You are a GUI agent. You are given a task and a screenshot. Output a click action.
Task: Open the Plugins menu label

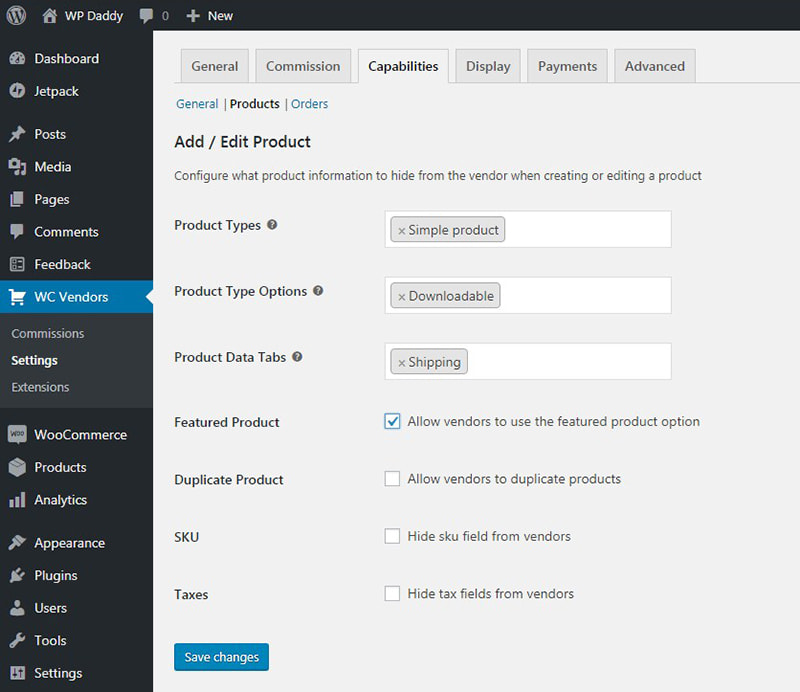click(x=56, y=576)
